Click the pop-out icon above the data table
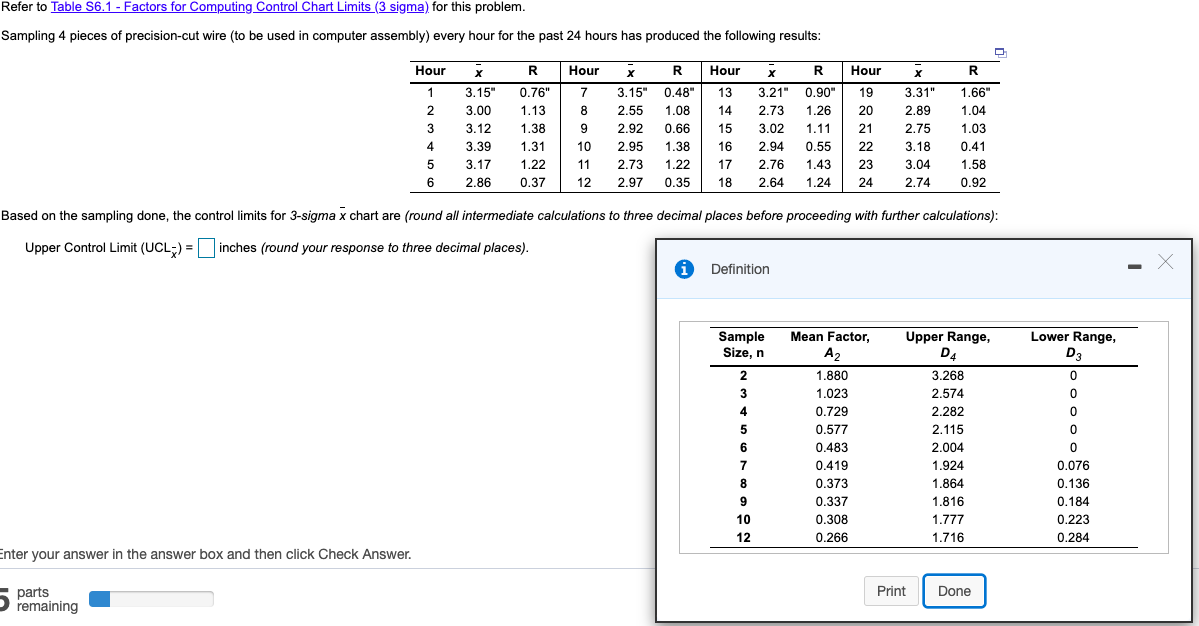 (1000, 53)
